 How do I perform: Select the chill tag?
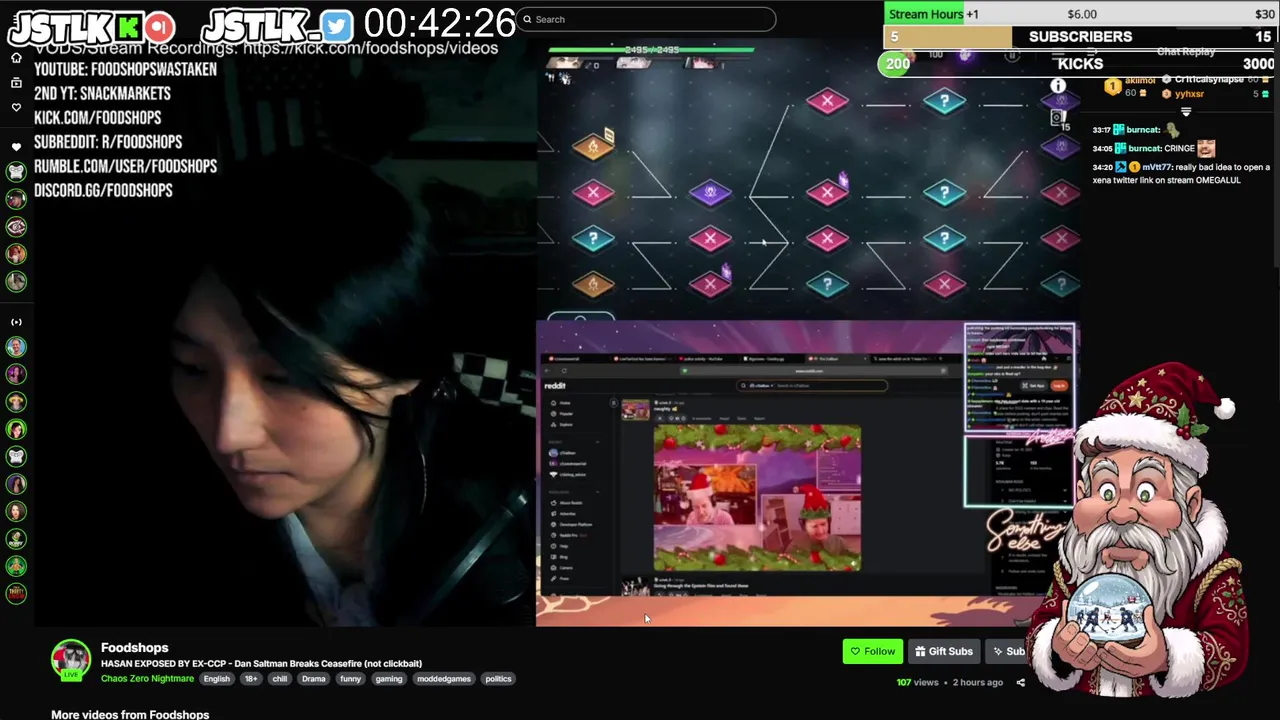(280, 679)
